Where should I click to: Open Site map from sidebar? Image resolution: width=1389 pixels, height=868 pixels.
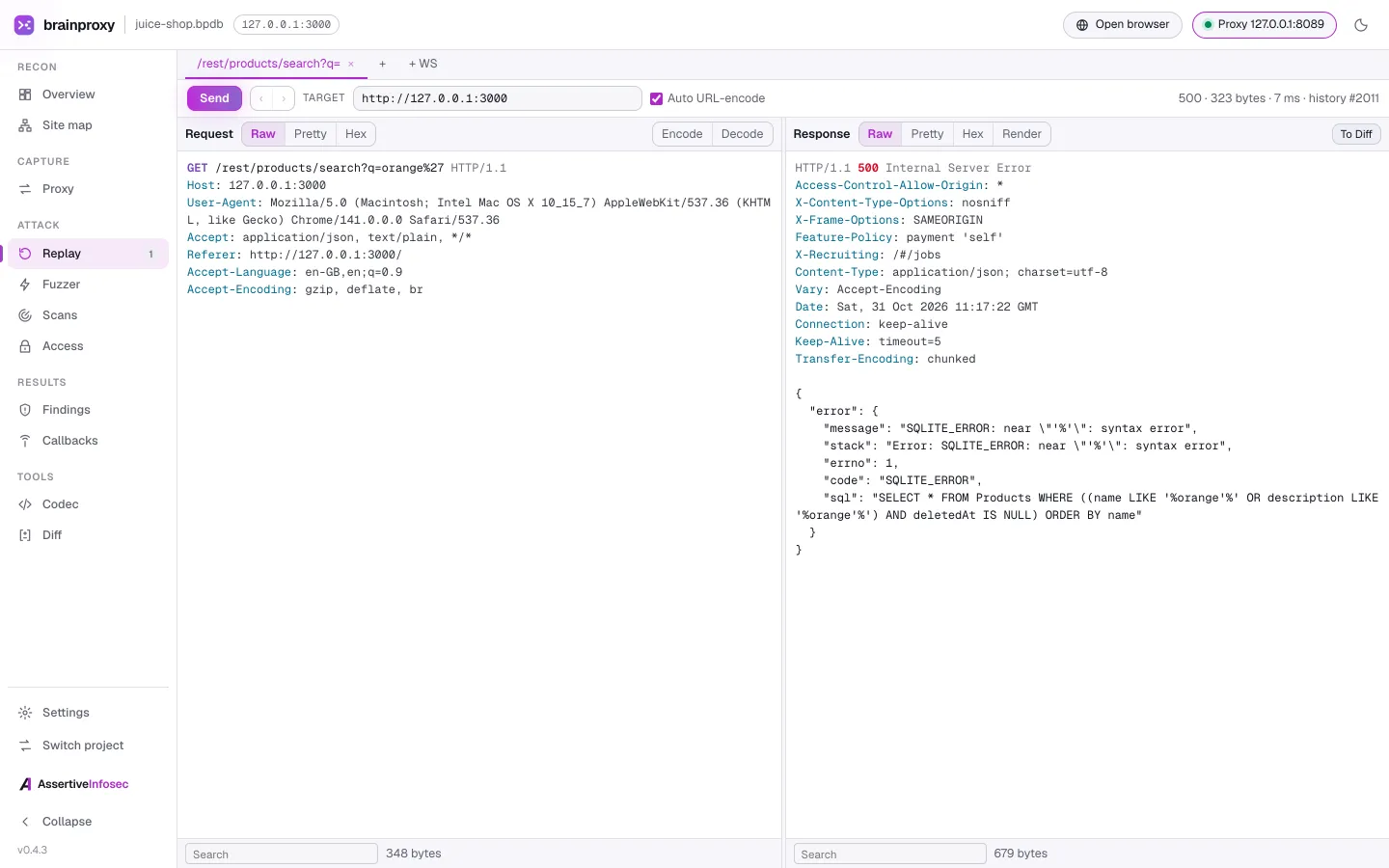(x=88, y=125)
